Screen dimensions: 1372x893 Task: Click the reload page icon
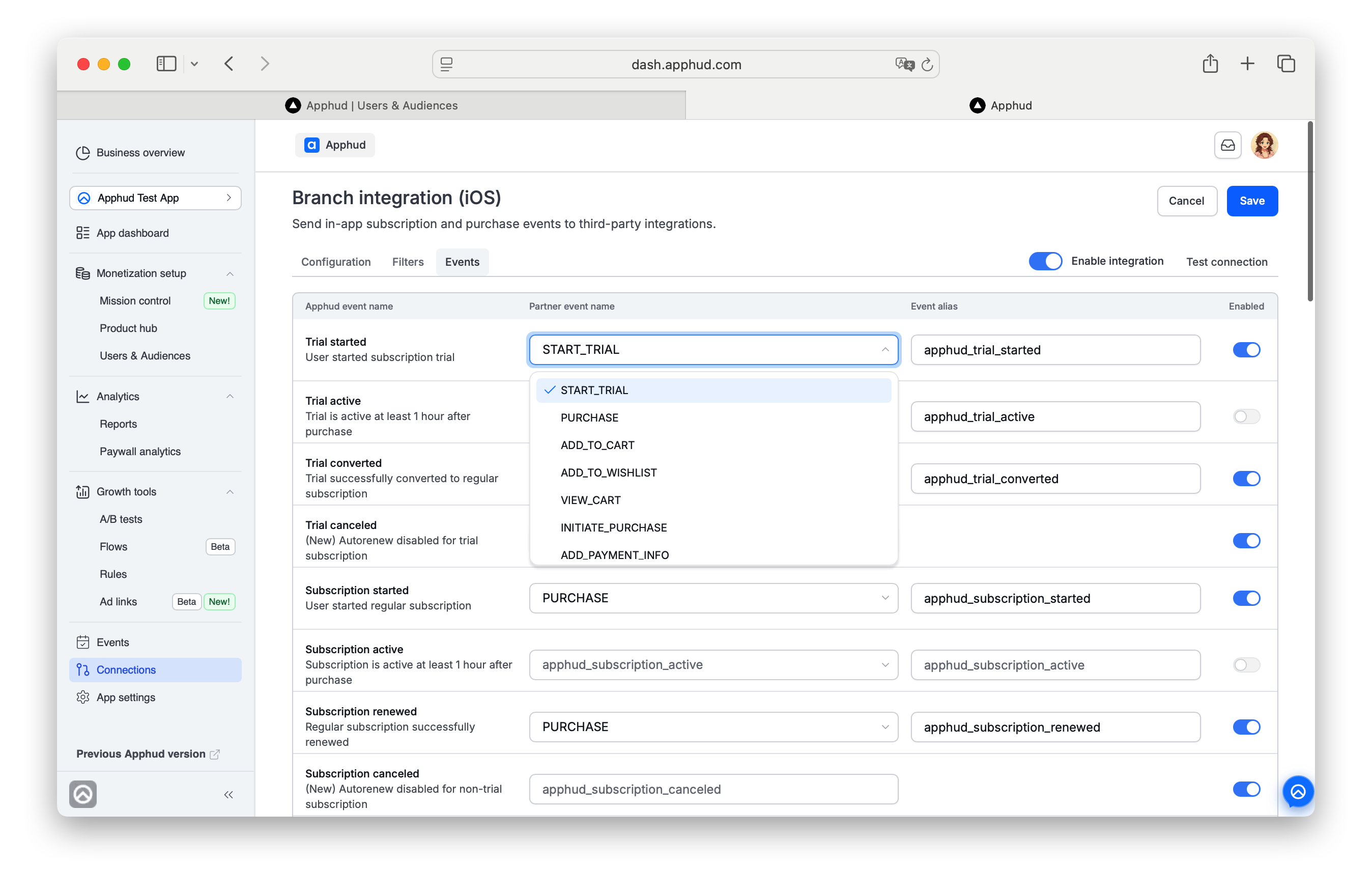[x=926, y=64]
